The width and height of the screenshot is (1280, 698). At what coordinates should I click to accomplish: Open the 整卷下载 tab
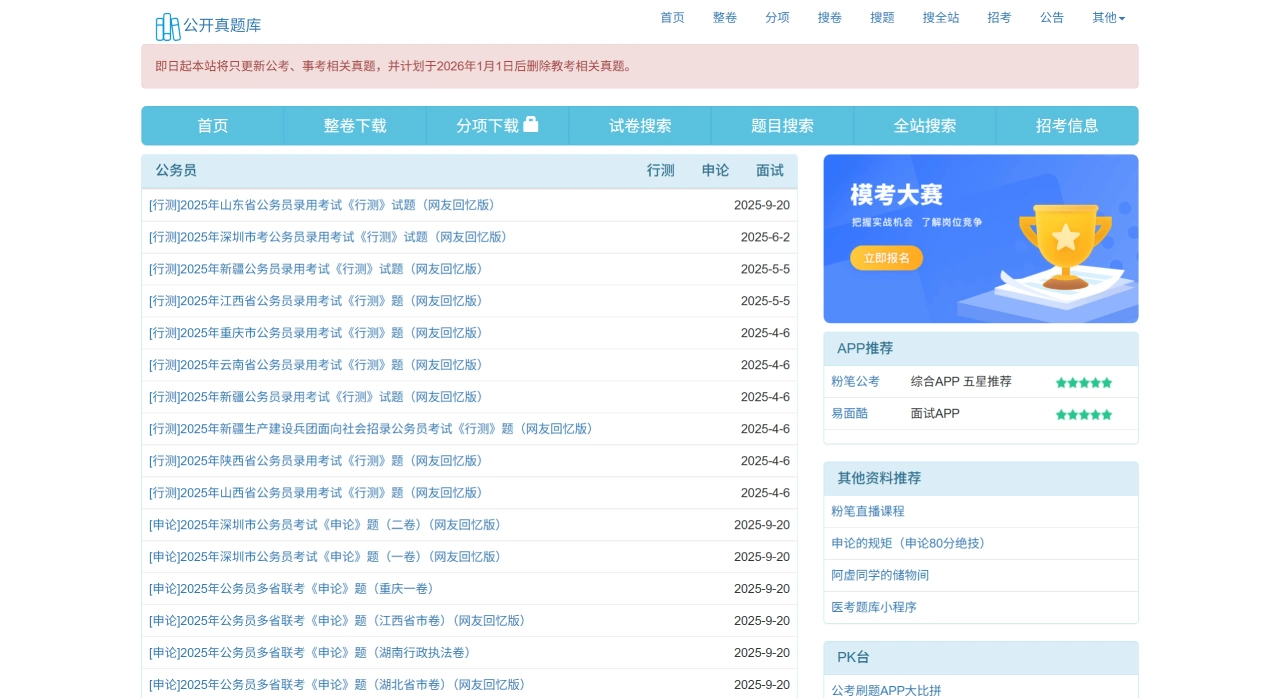click(355, 126)
